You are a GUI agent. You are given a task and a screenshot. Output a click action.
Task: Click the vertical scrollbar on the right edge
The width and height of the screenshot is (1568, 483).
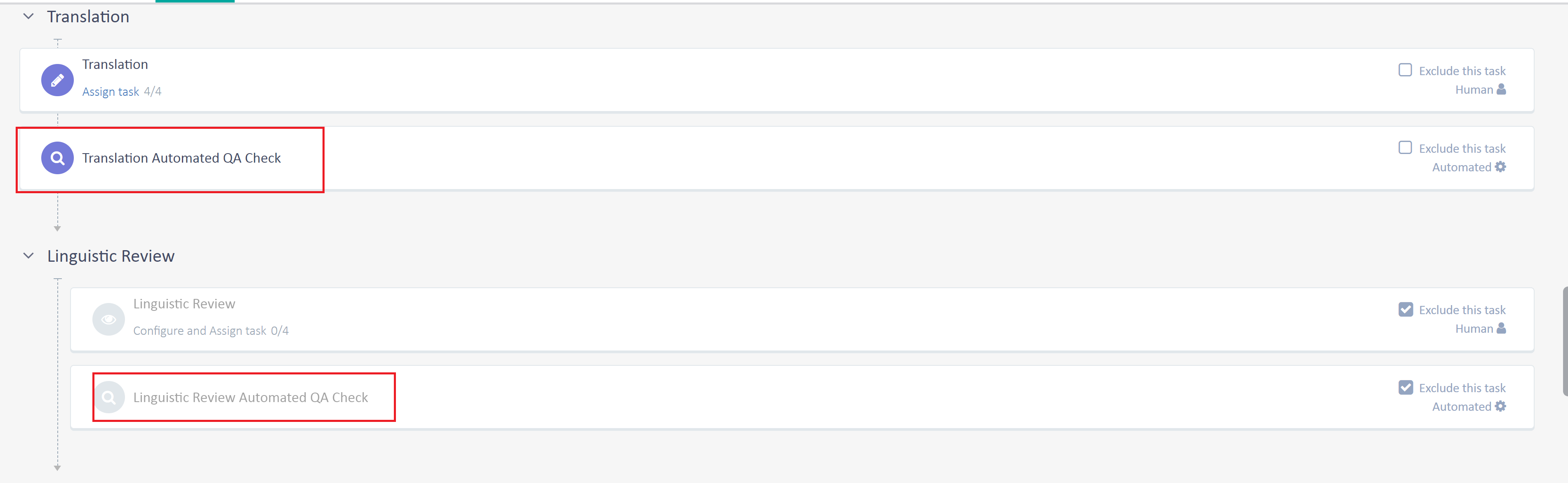(x=1565, y=341)
